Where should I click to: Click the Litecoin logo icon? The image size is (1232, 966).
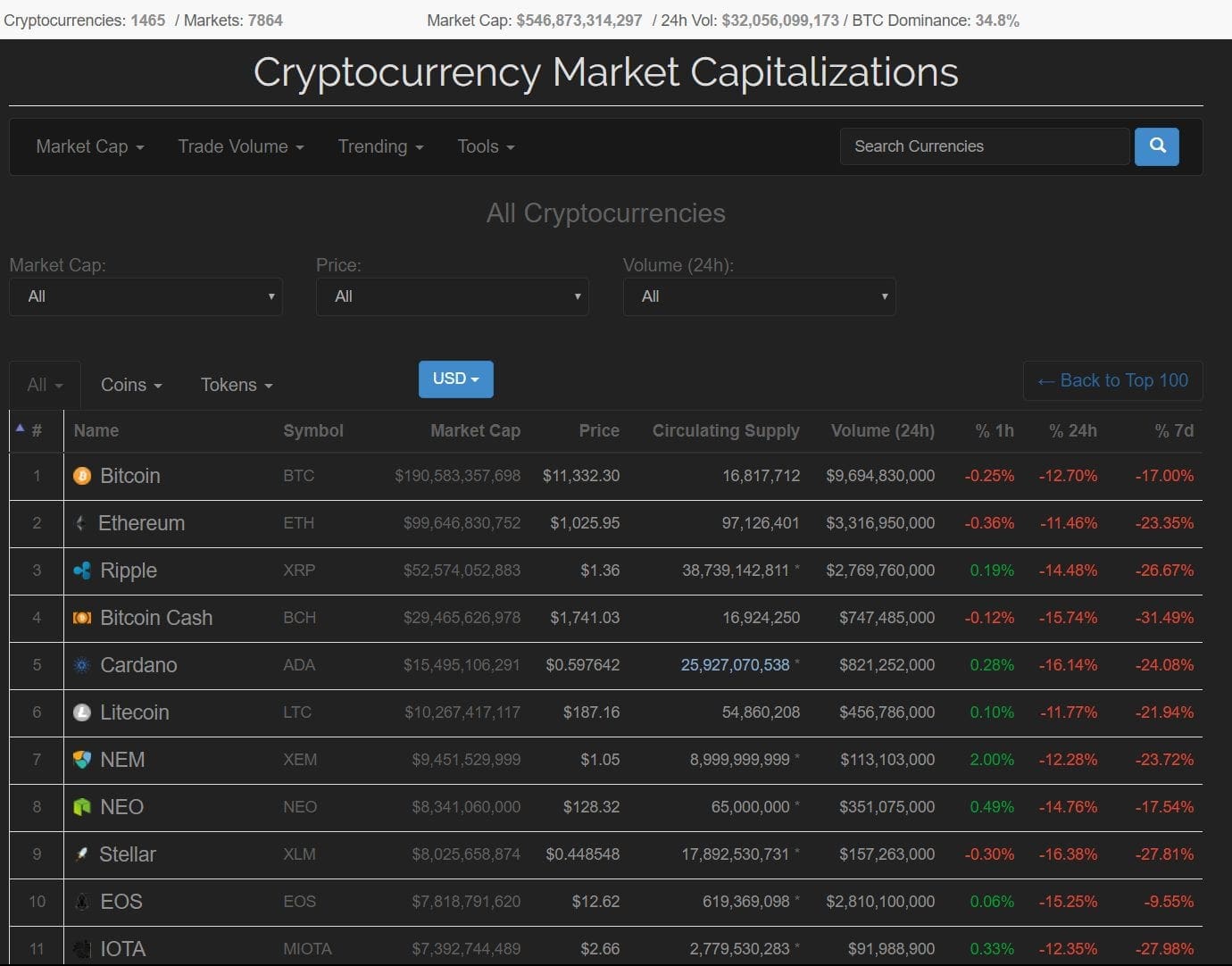[82, 712]
